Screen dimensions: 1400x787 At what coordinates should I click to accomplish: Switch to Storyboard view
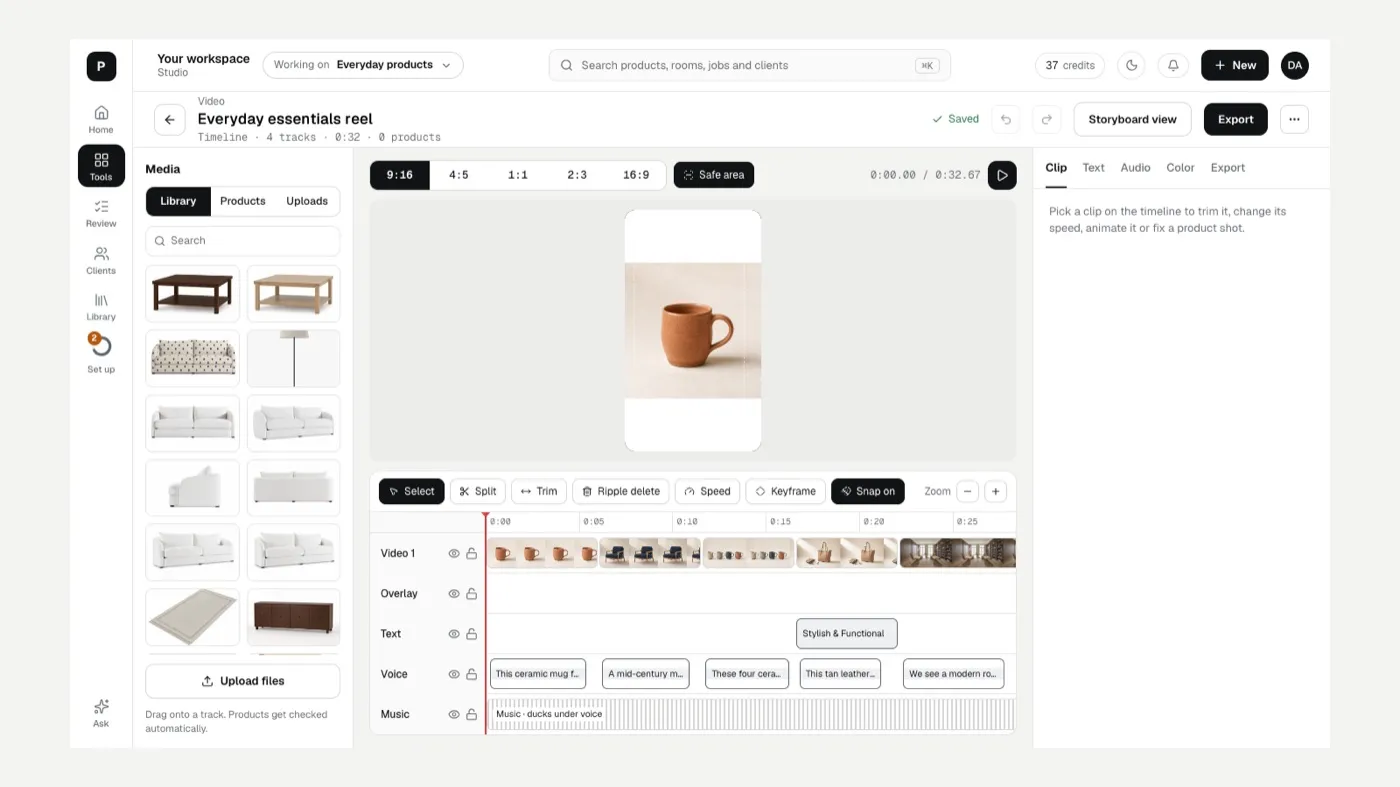(1132, 119)
